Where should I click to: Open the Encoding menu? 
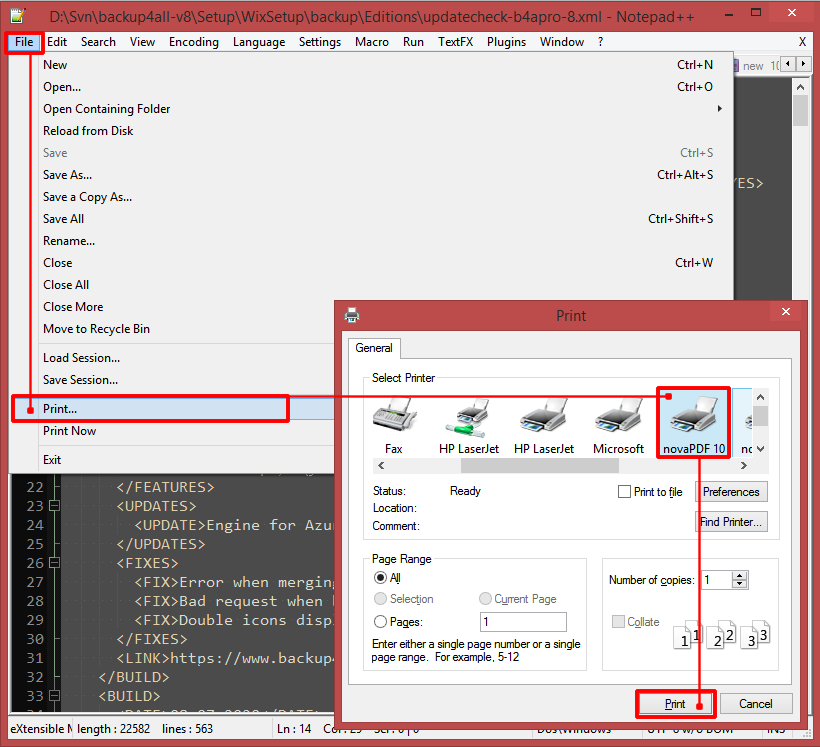(x=194, y=42)
